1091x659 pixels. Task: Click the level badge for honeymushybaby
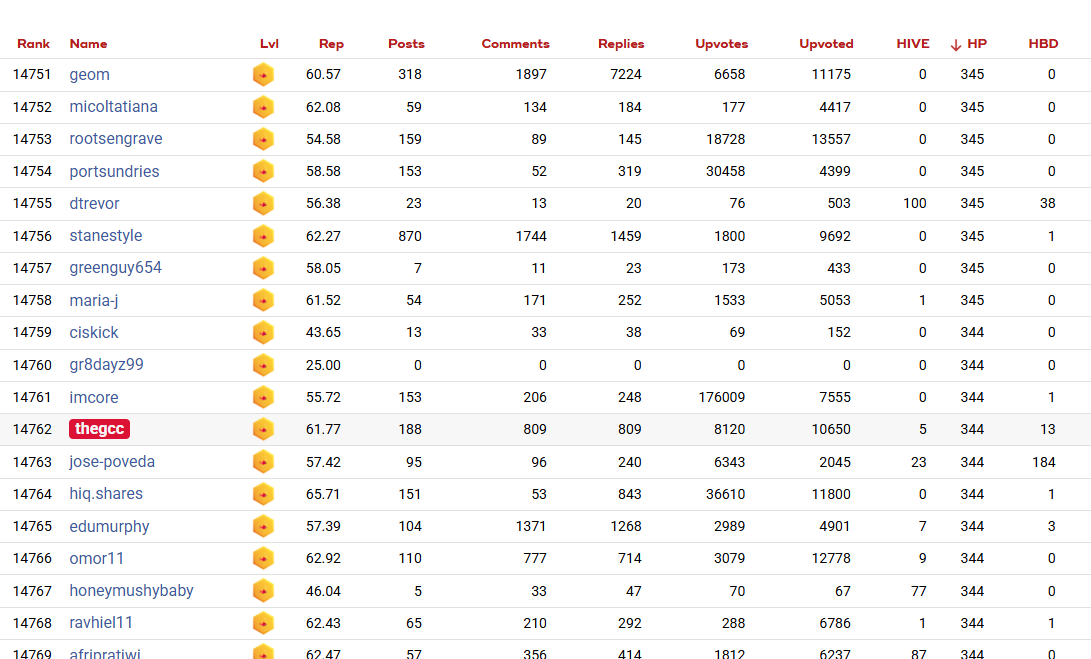(263, 591)
